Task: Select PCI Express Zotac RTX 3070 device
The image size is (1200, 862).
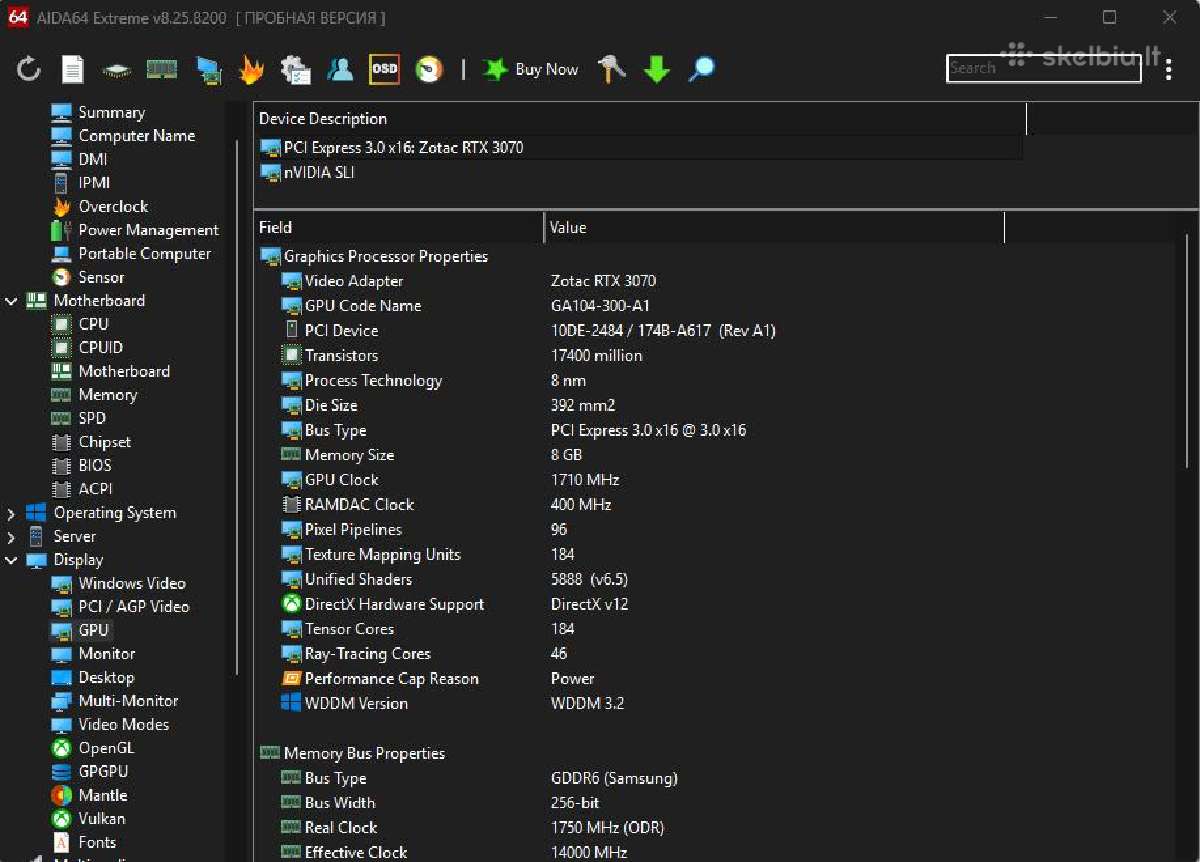Action: [640, 148]
